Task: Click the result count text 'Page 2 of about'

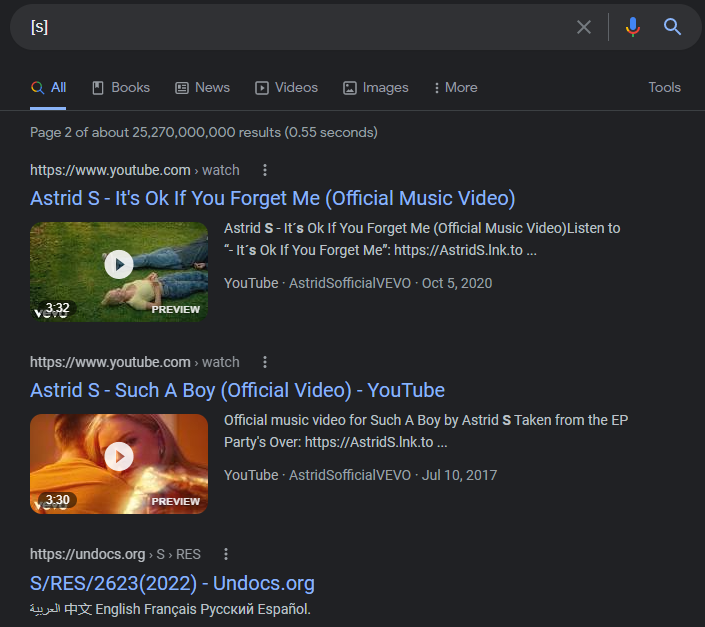Action: [204, 132]
